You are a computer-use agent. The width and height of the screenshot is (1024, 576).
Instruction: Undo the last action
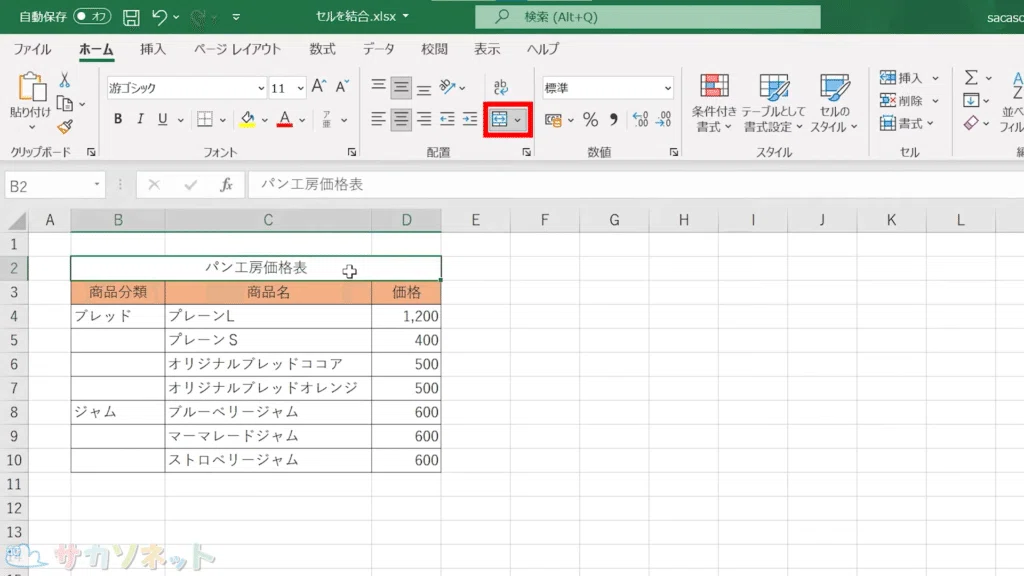coord(159,17)
